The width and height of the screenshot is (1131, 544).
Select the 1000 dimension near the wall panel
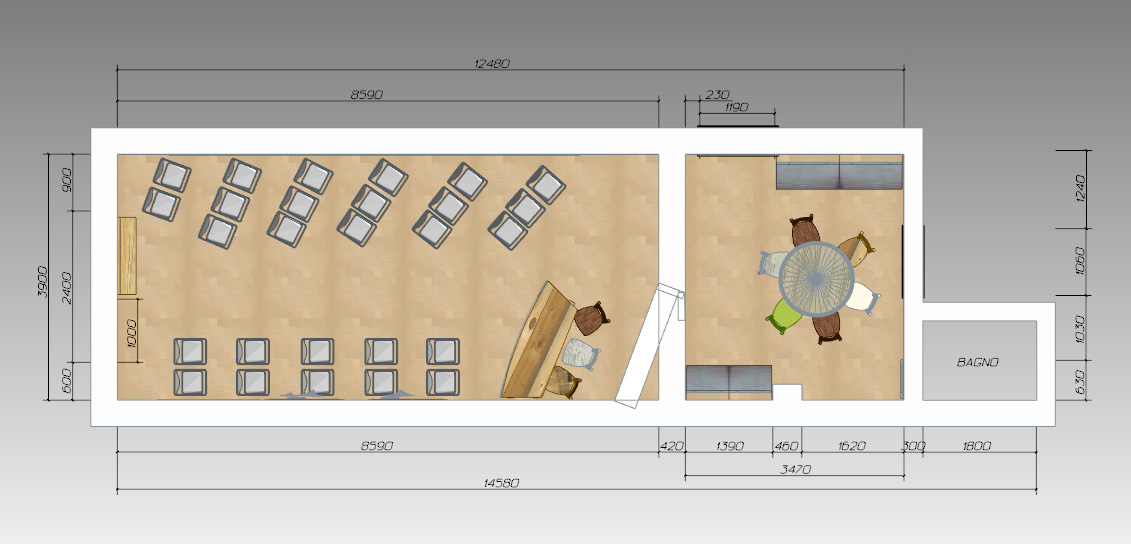[131, 333]
